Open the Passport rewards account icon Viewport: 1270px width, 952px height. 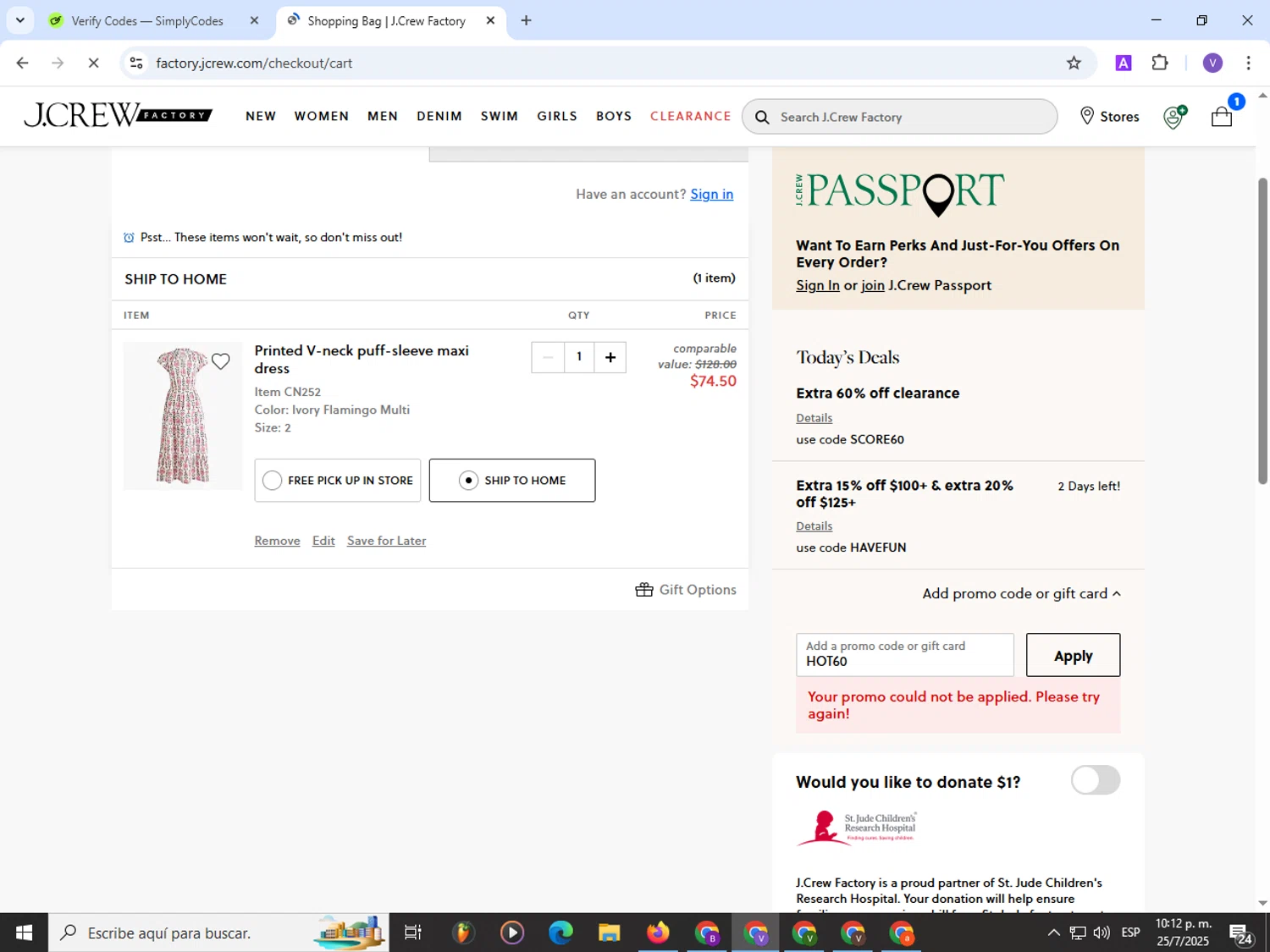(1174, 117)
